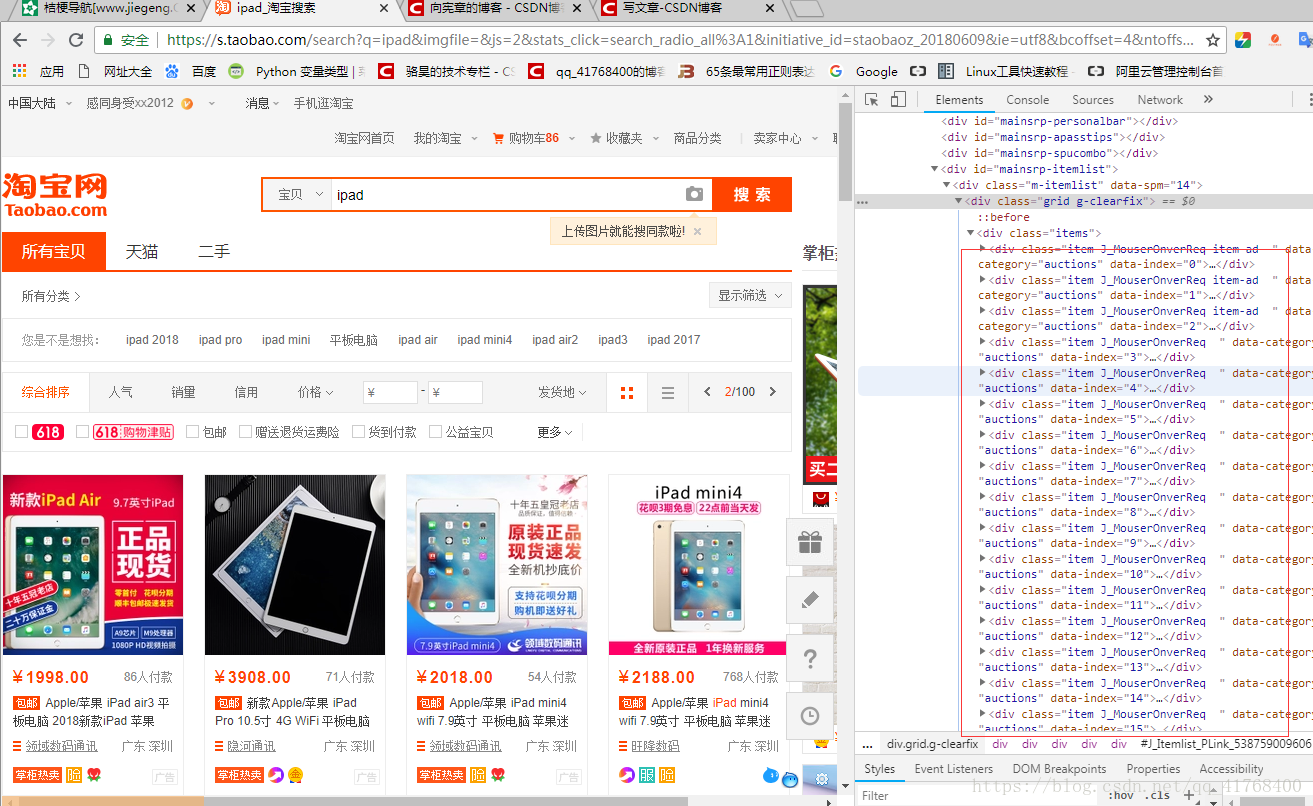Toggle the .cls class editor option

(x=1158, y=796)
